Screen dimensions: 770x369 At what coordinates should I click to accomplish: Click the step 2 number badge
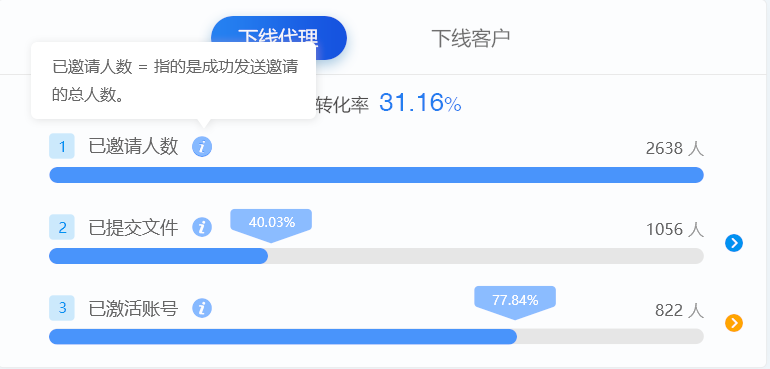pyautogui.click(x=62, y=227)
